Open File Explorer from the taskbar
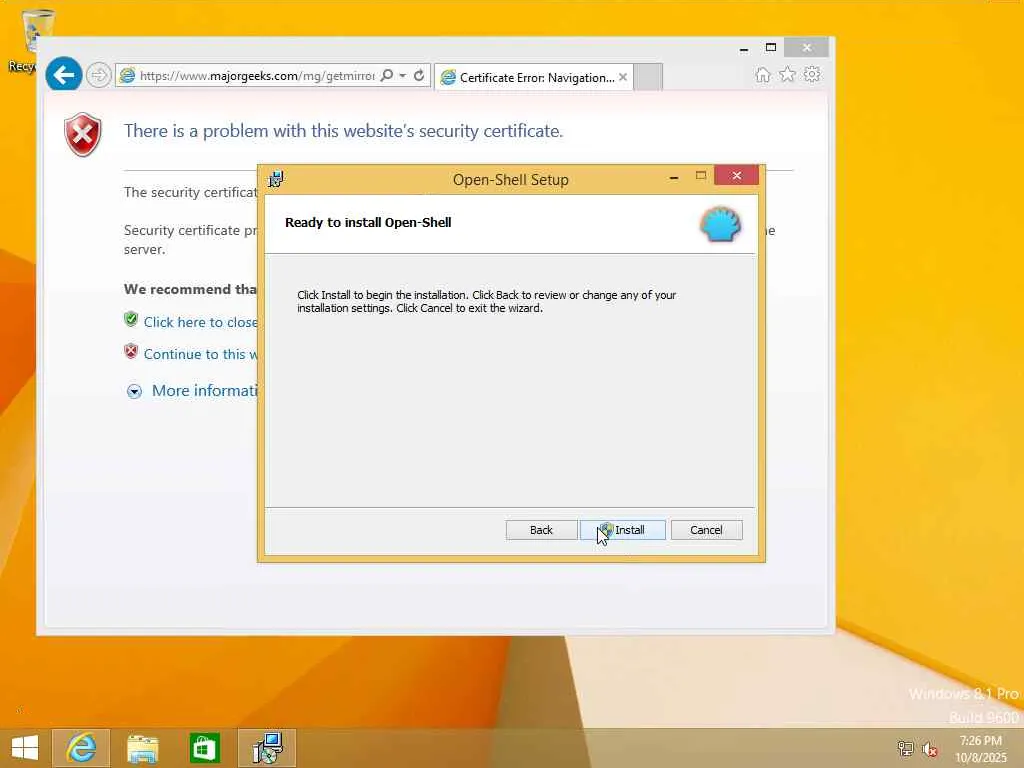Screen dimensions: 1024x768 click(142, 748)
